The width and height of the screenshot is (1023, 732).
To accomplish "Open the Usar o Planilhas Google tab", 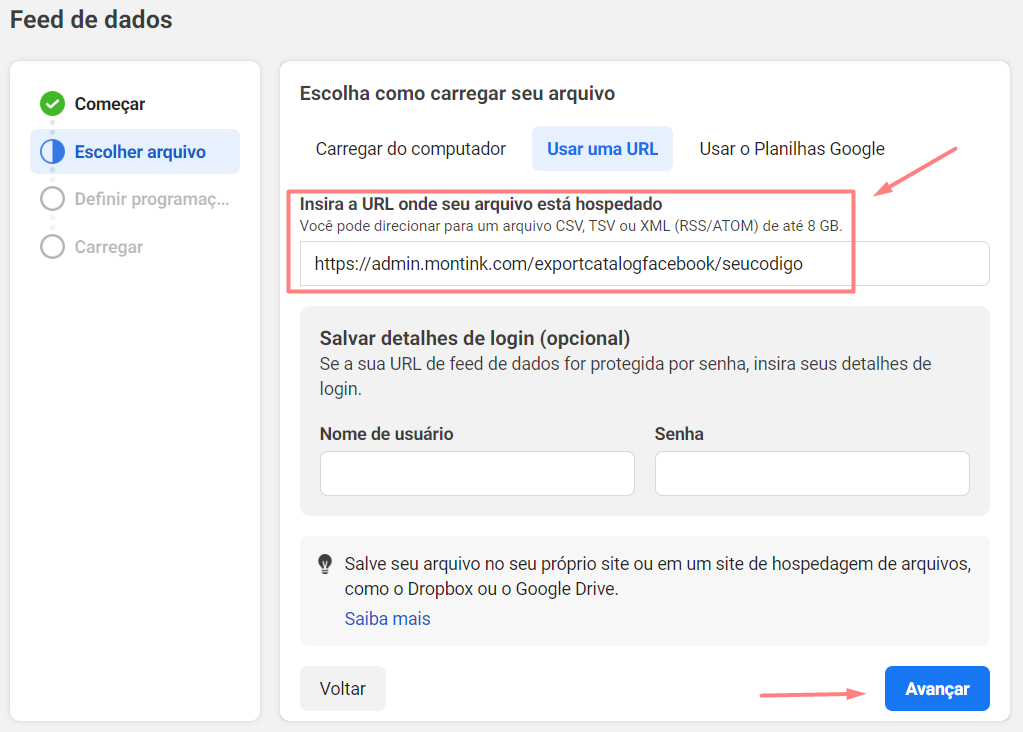I will point(792,149).
